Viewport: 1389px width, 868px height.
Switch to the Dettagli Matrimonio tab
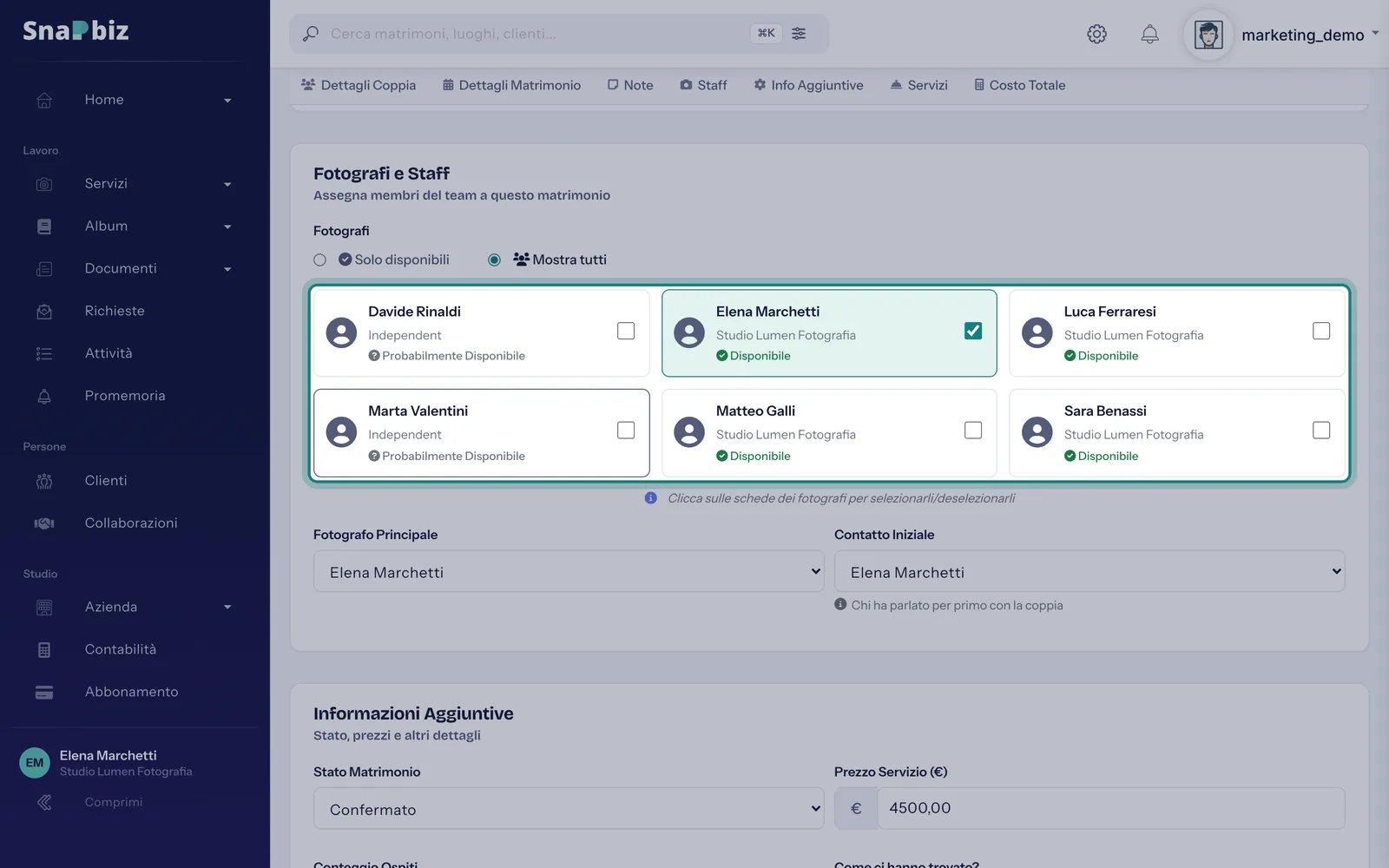point(511,85)
